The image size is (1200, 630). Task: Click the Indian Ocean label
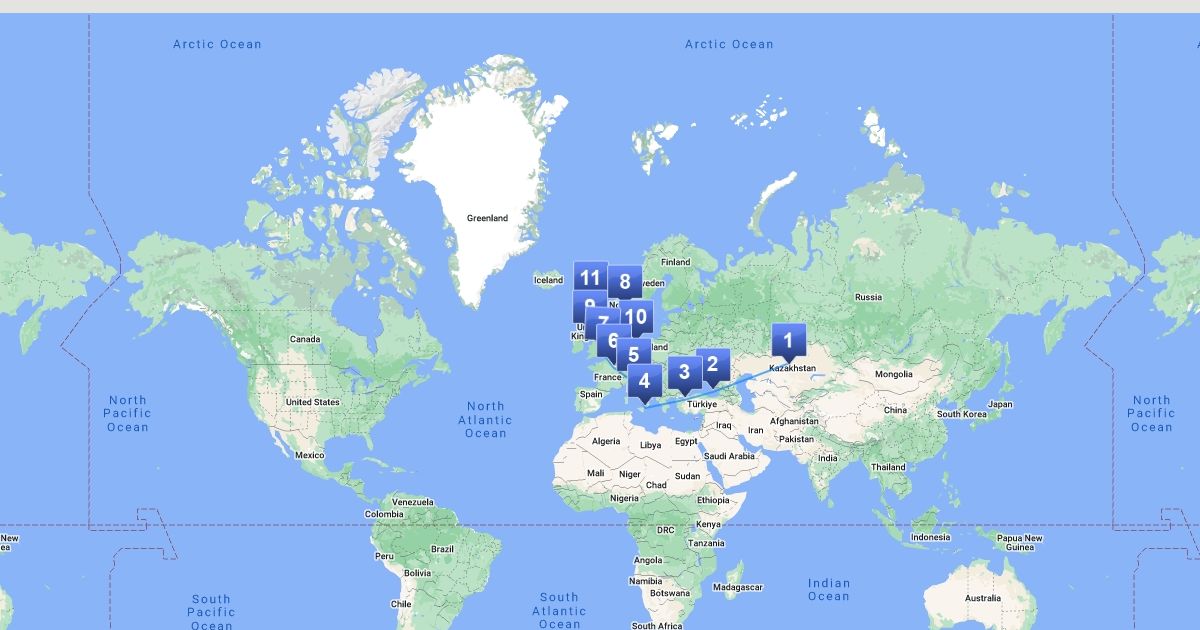pos(829,590)
